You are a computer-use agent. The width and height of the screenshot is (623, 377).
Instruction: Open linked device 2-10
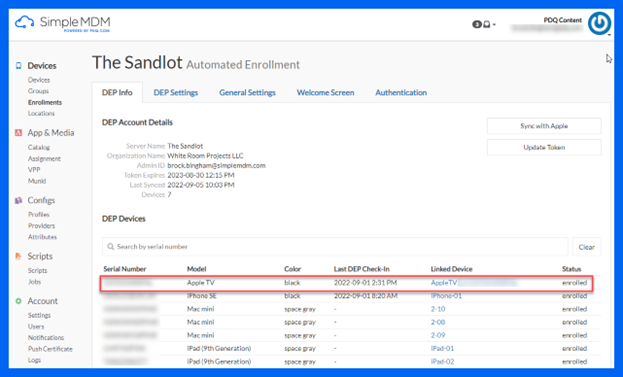tap(438, 309)
